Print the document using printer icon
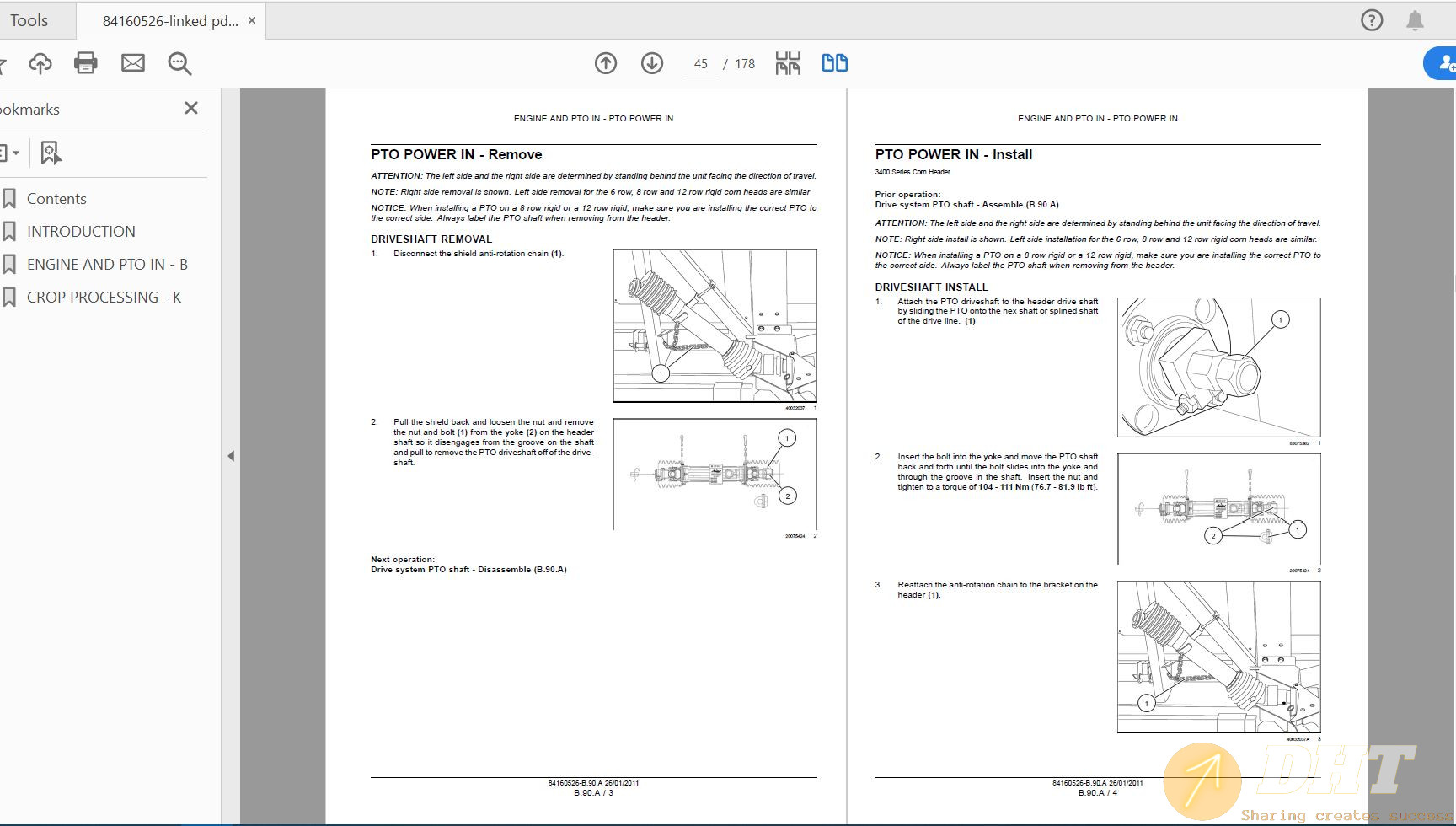 coord(86,63)
